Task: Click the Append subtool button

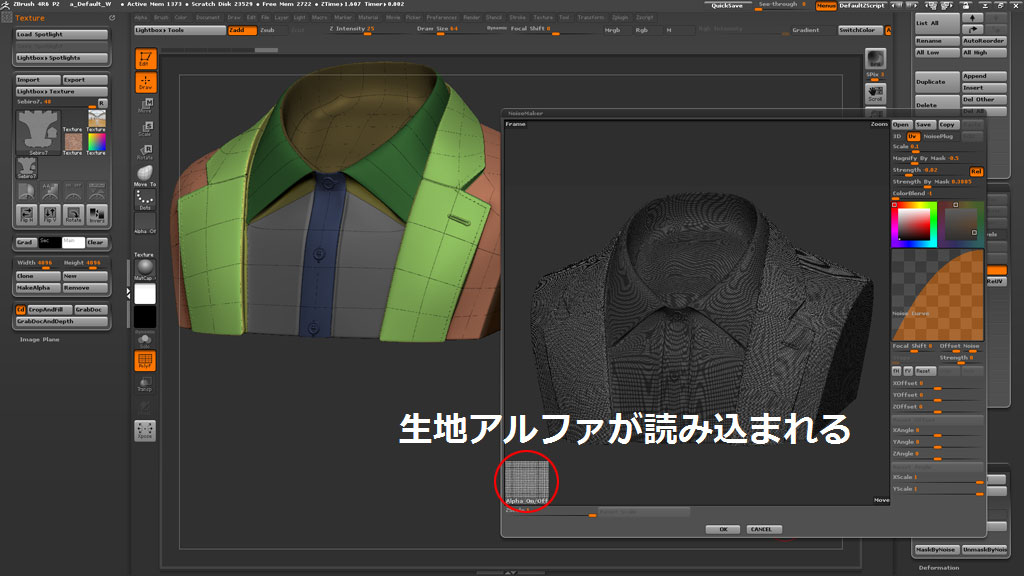Action: coord(984,76)
